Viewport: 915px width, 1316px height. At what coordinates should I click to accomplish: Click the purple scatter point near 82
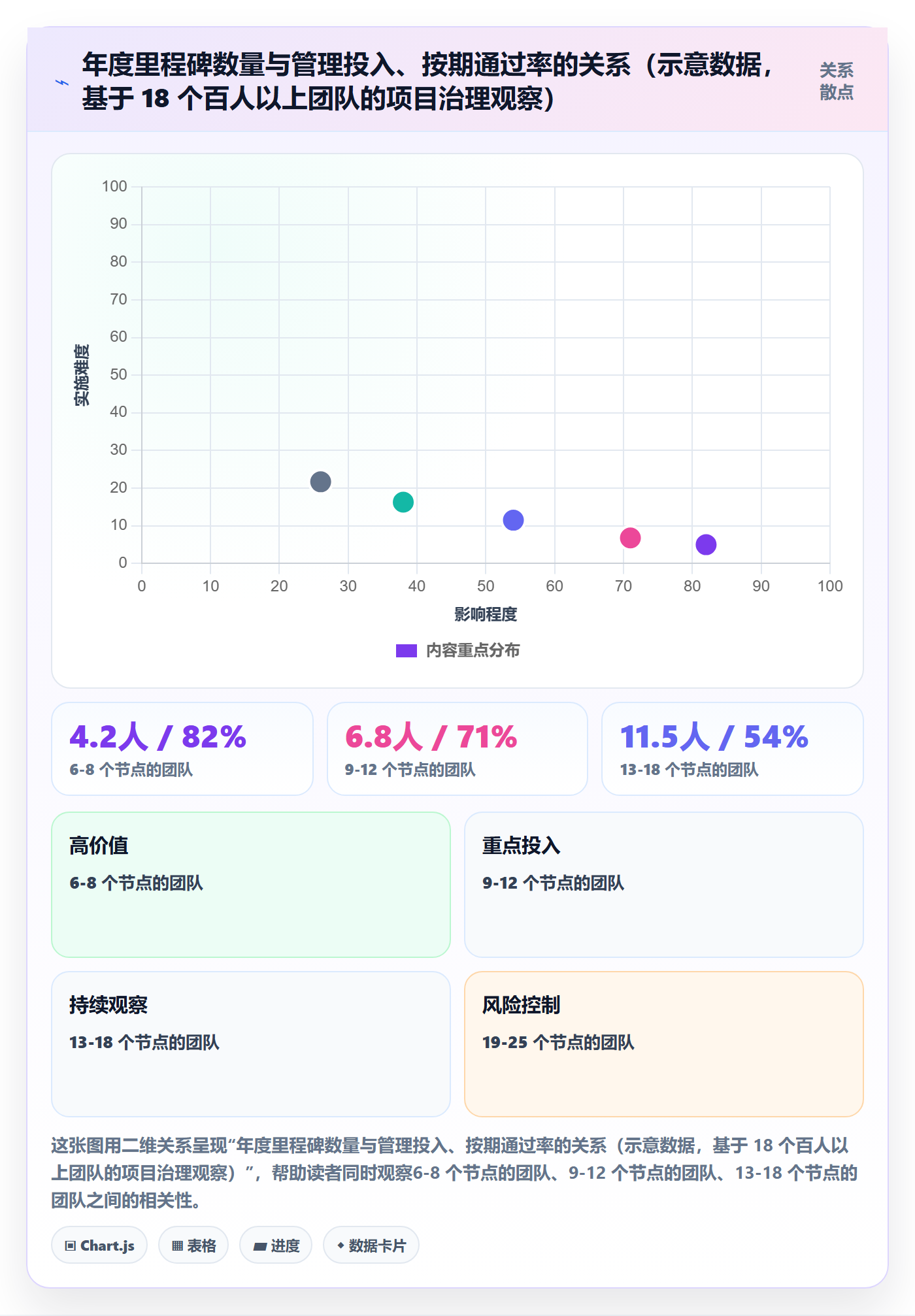706,544
